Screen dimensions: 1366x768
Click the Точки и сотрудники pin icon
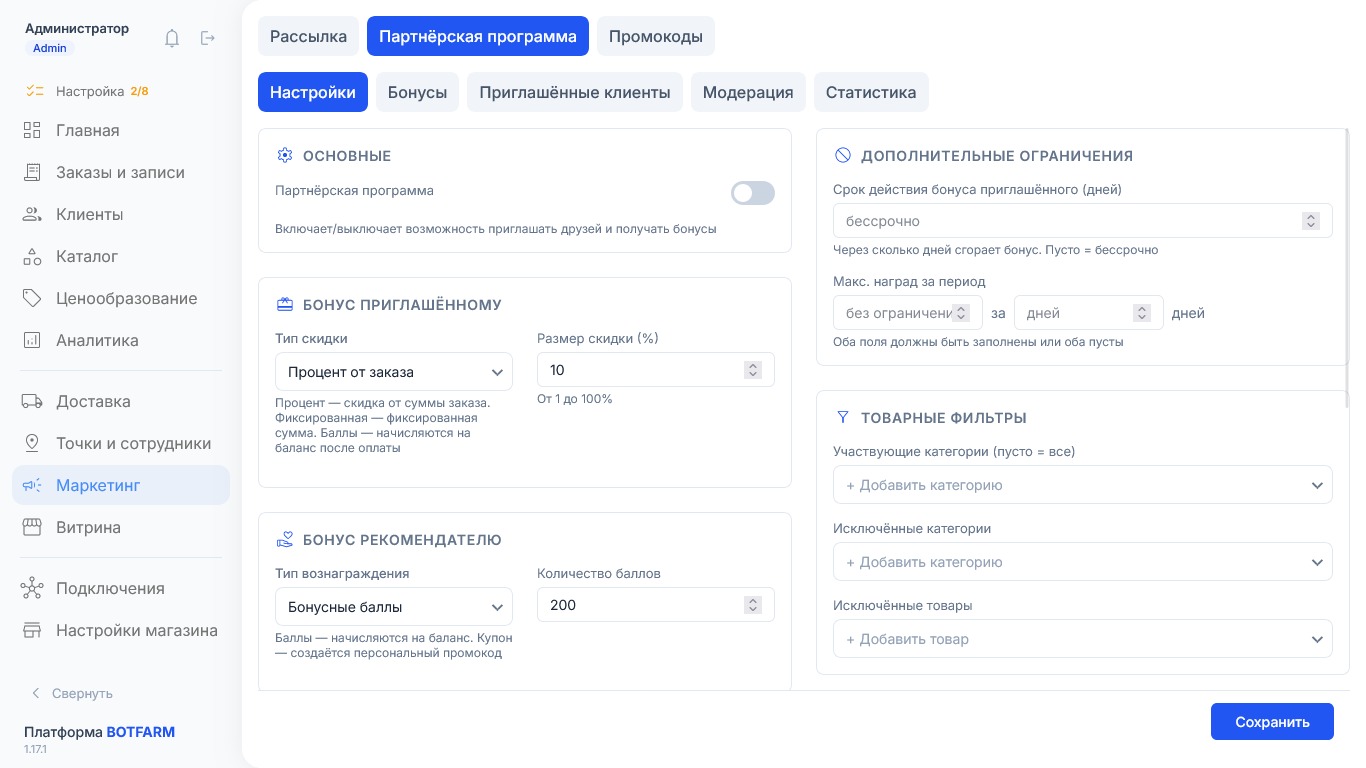pos(32,443)
